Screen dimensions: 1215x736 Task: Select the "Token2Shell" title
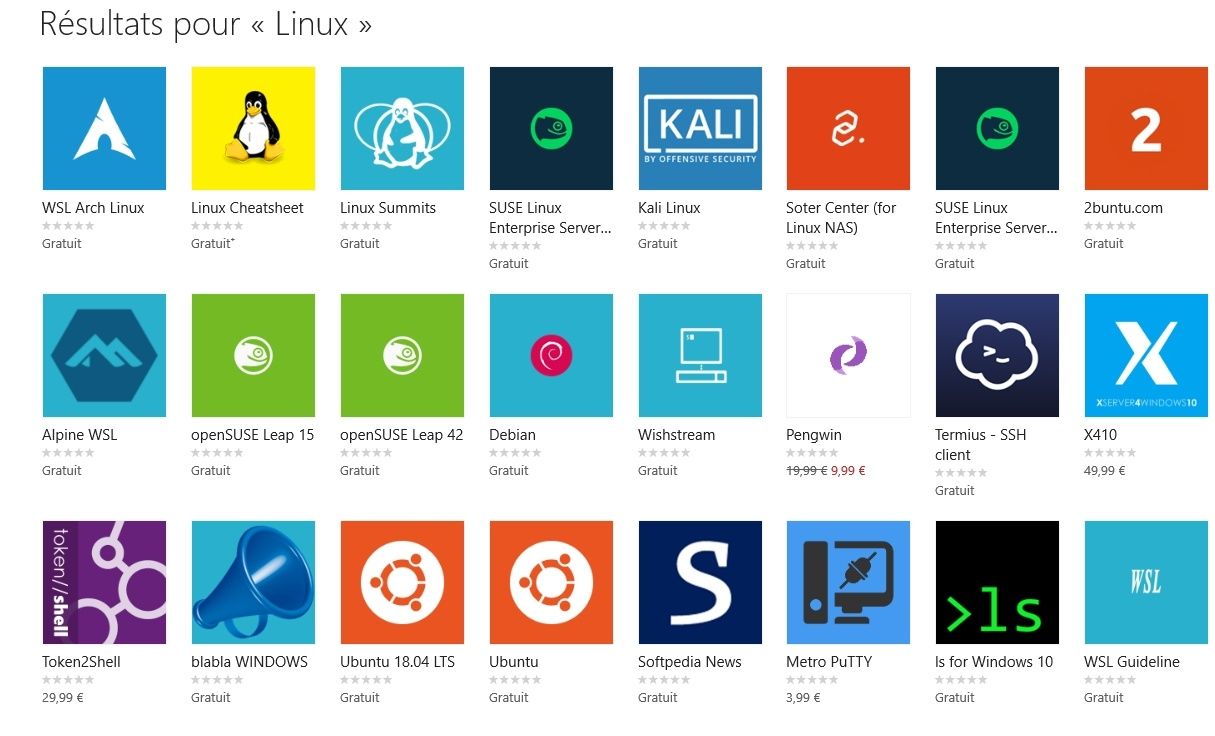click(x=81, y=662)
